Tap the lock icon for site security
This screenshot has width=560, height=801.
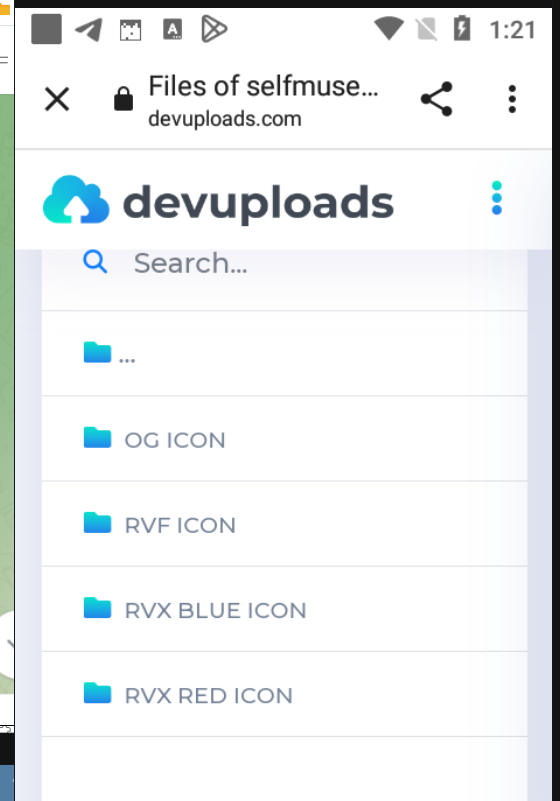click(x=123, y=99)
